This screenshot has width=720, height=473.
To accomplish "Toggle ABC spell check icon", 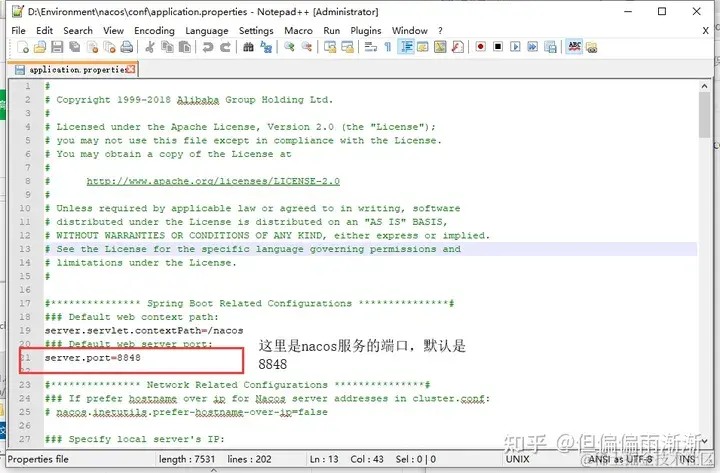I will [574, 47].
